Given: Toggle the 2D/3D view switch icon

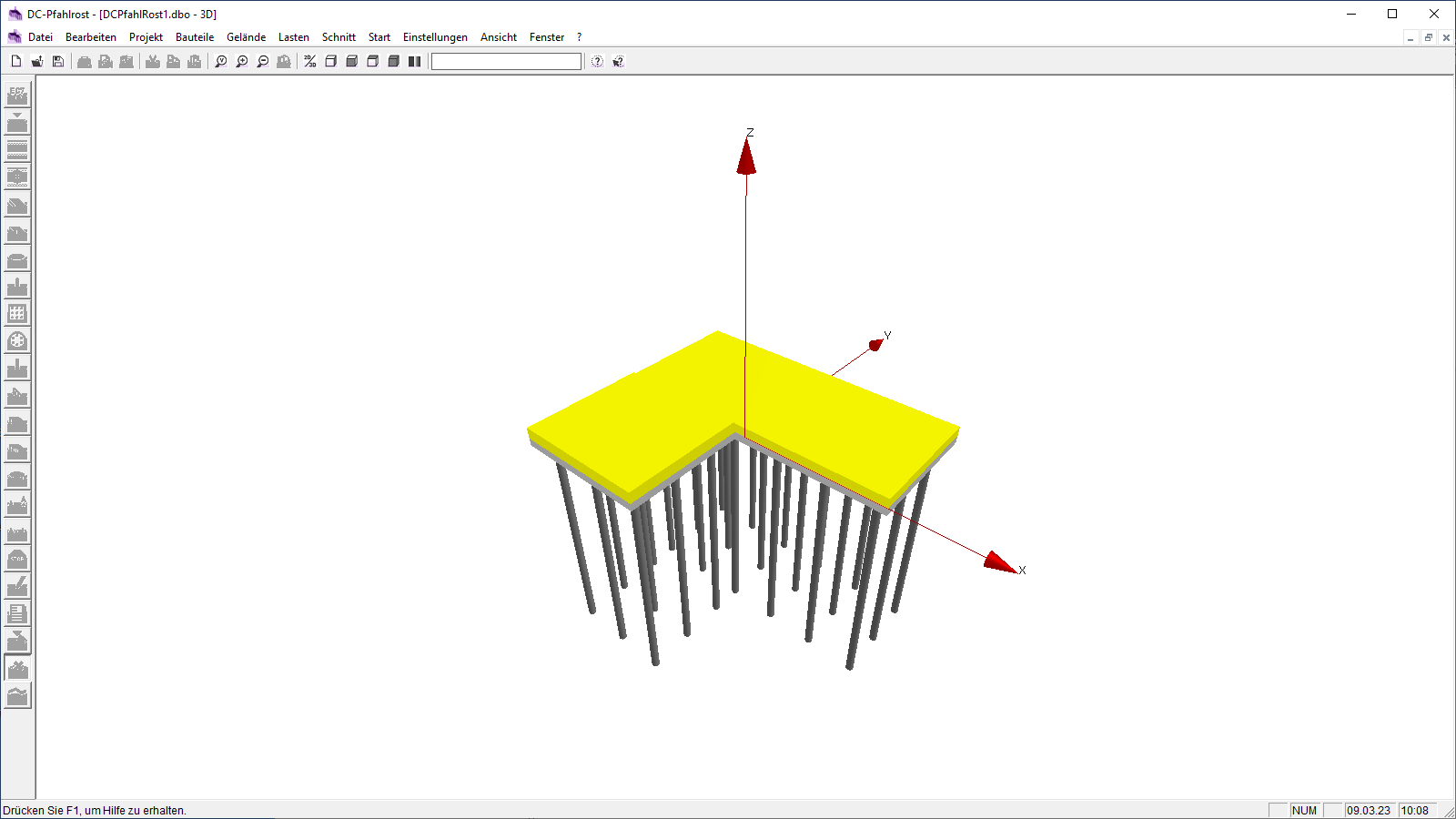Looking at the screenshot, I should 310,62.
